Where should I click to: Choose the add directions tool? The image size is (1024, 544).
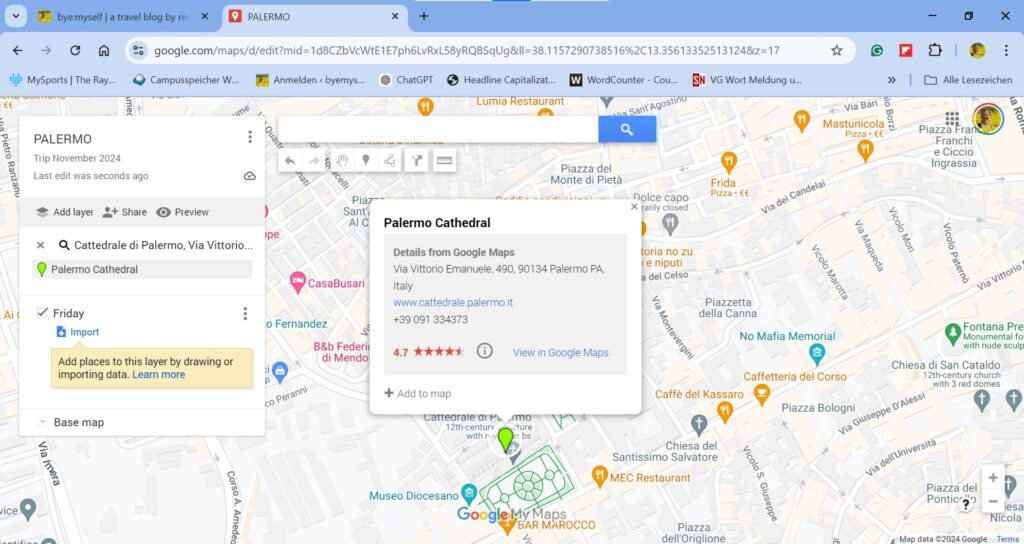click(417, 161)
